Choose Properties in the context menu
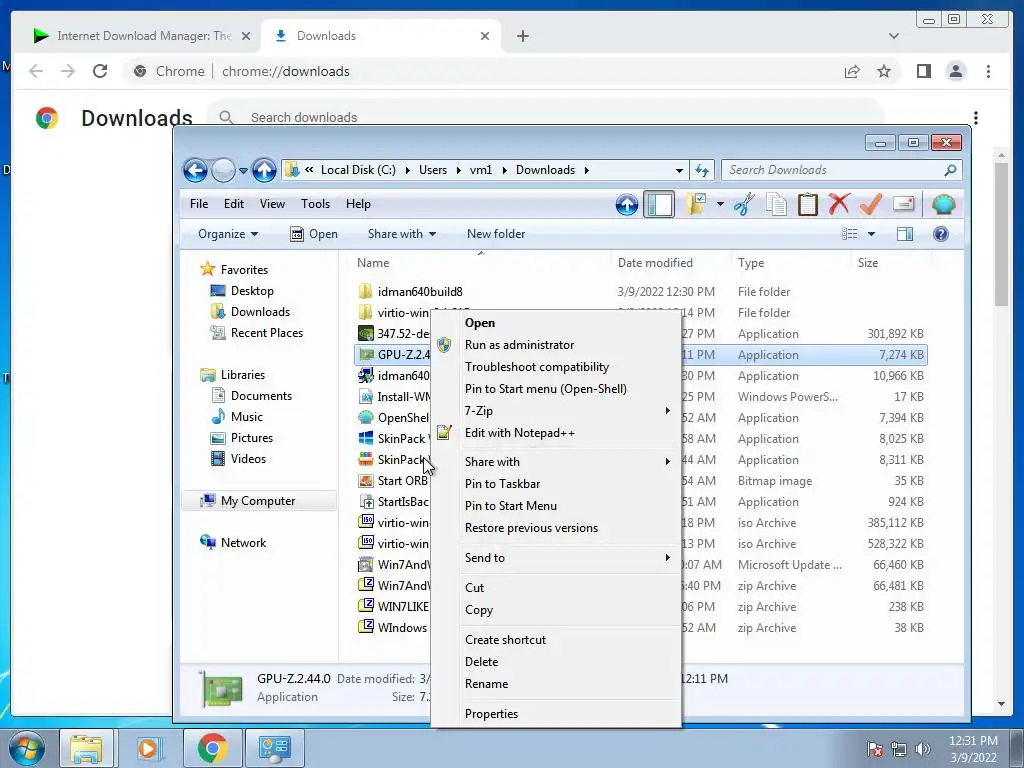 556,714
